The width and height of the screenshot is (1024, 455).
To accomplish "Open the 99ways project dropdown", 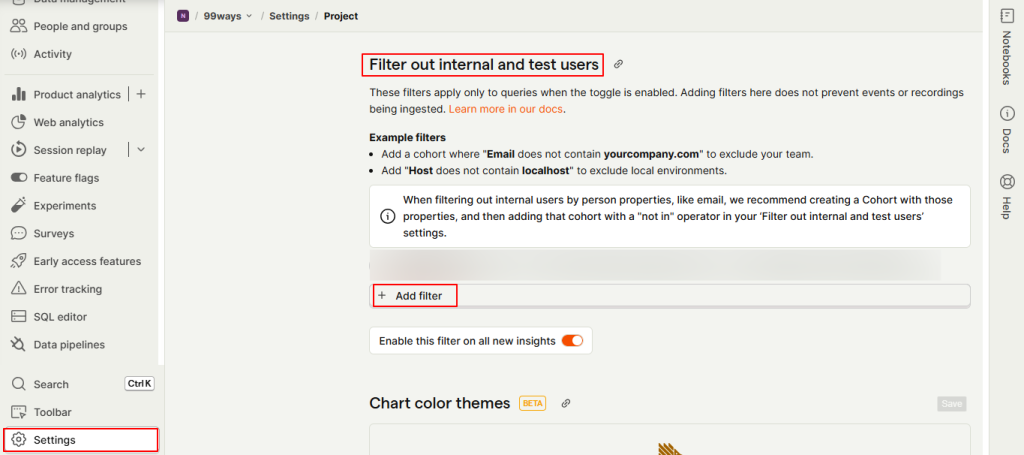I will (228, 16).
